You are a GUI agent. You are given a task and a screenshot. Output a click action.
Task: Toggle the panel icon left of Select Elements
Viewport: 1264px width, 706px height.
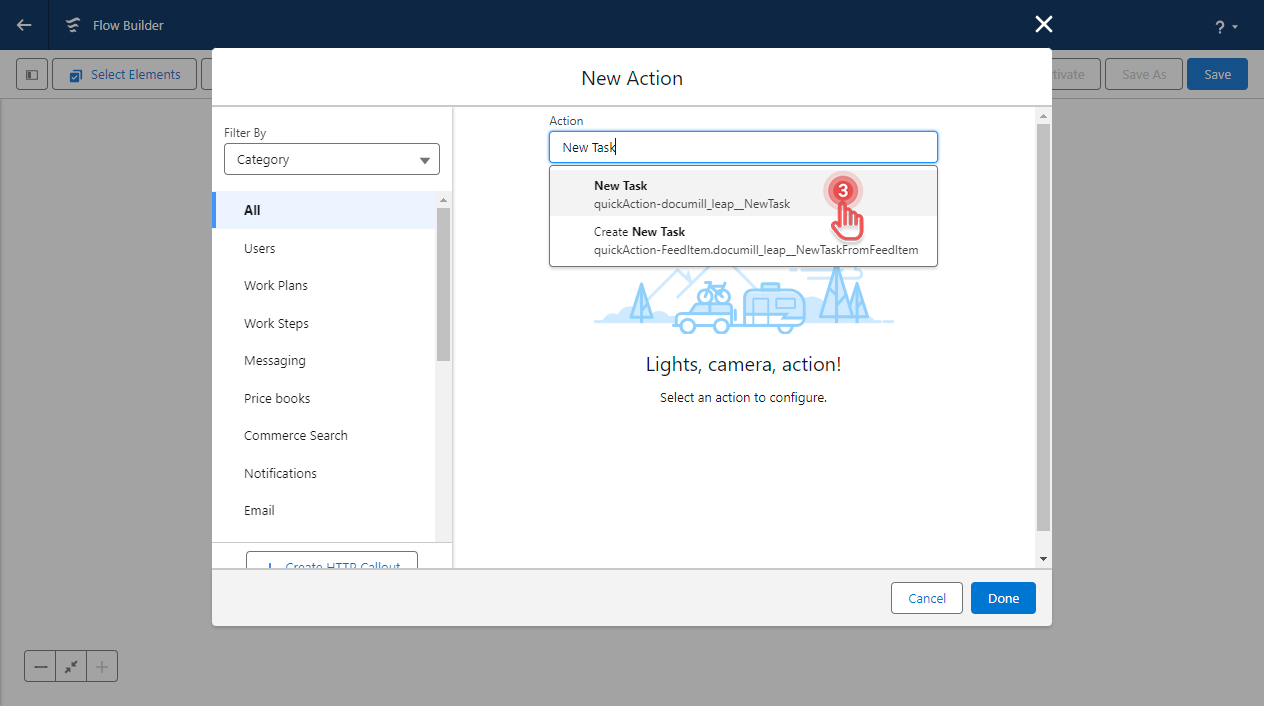point(31,73)
